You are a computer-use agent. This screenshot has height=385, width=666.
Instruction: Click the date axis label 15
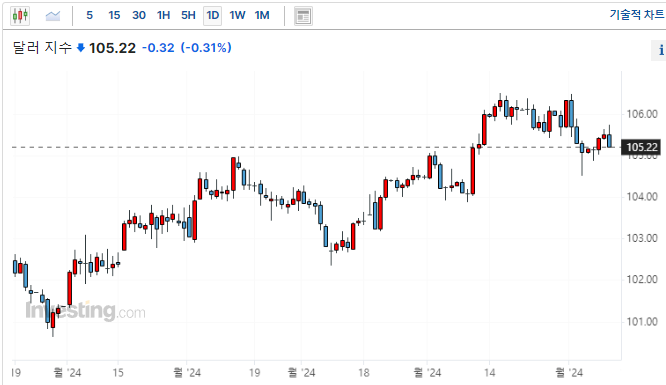(118, 373)
